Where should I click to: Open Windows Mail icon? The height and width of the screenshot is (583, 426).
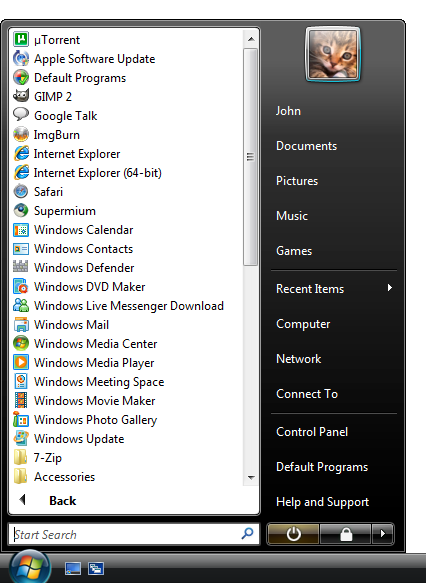(x=21, y=324)
